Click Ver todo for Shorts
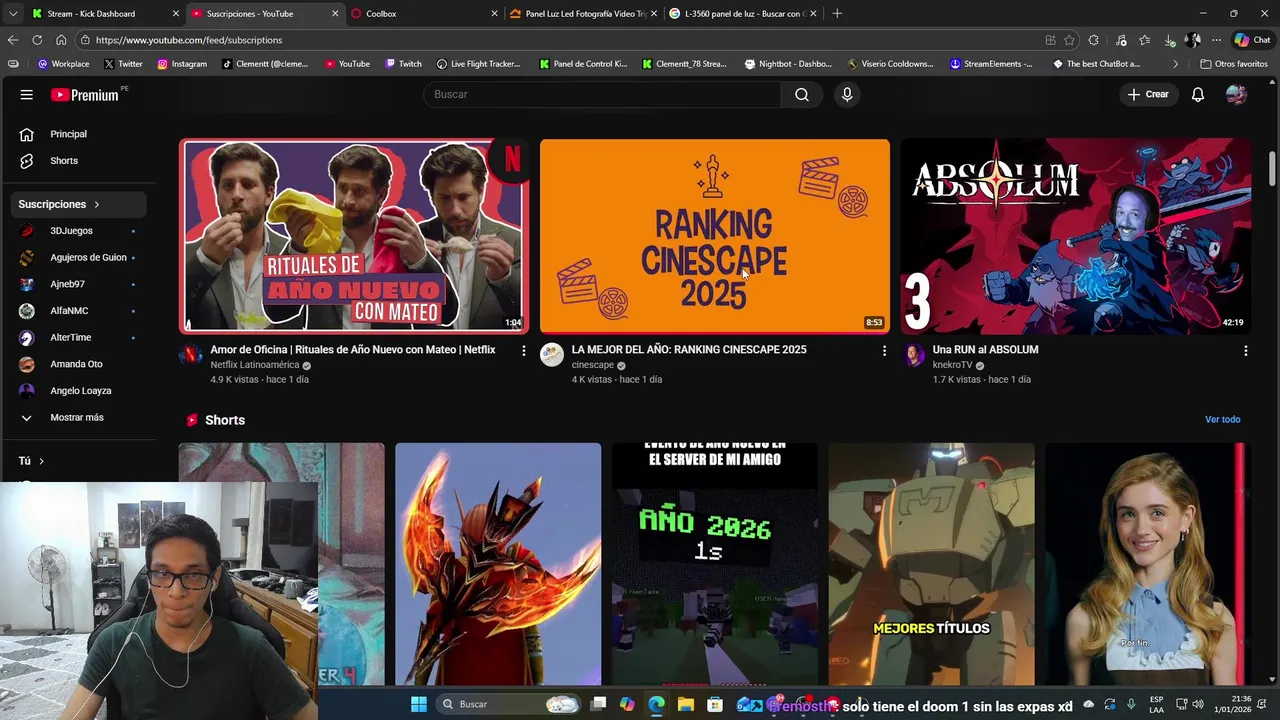1280x720 pixels. (1222, 420)
